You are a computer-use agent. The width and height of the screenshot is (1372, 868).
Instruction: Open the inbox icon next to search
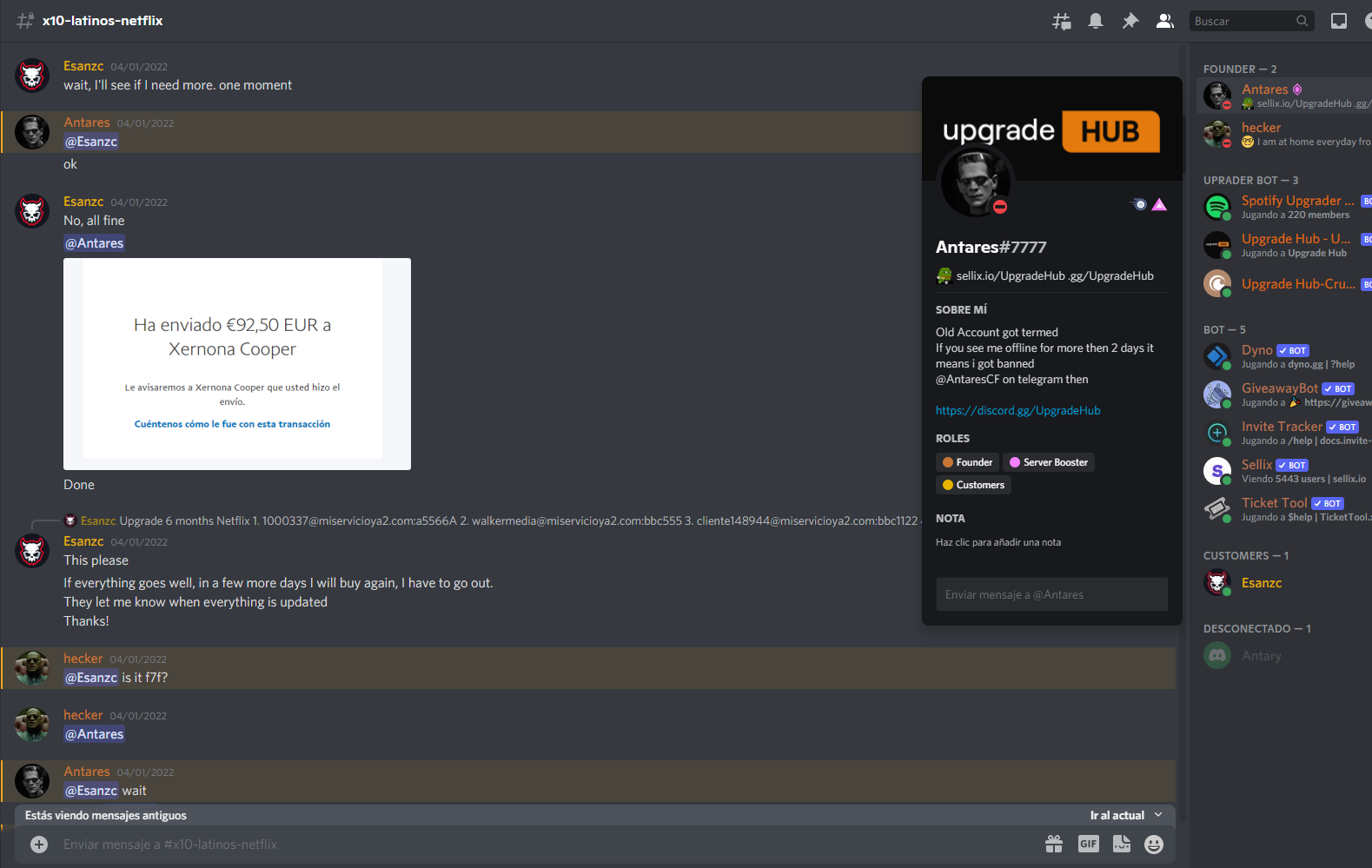1339,21
